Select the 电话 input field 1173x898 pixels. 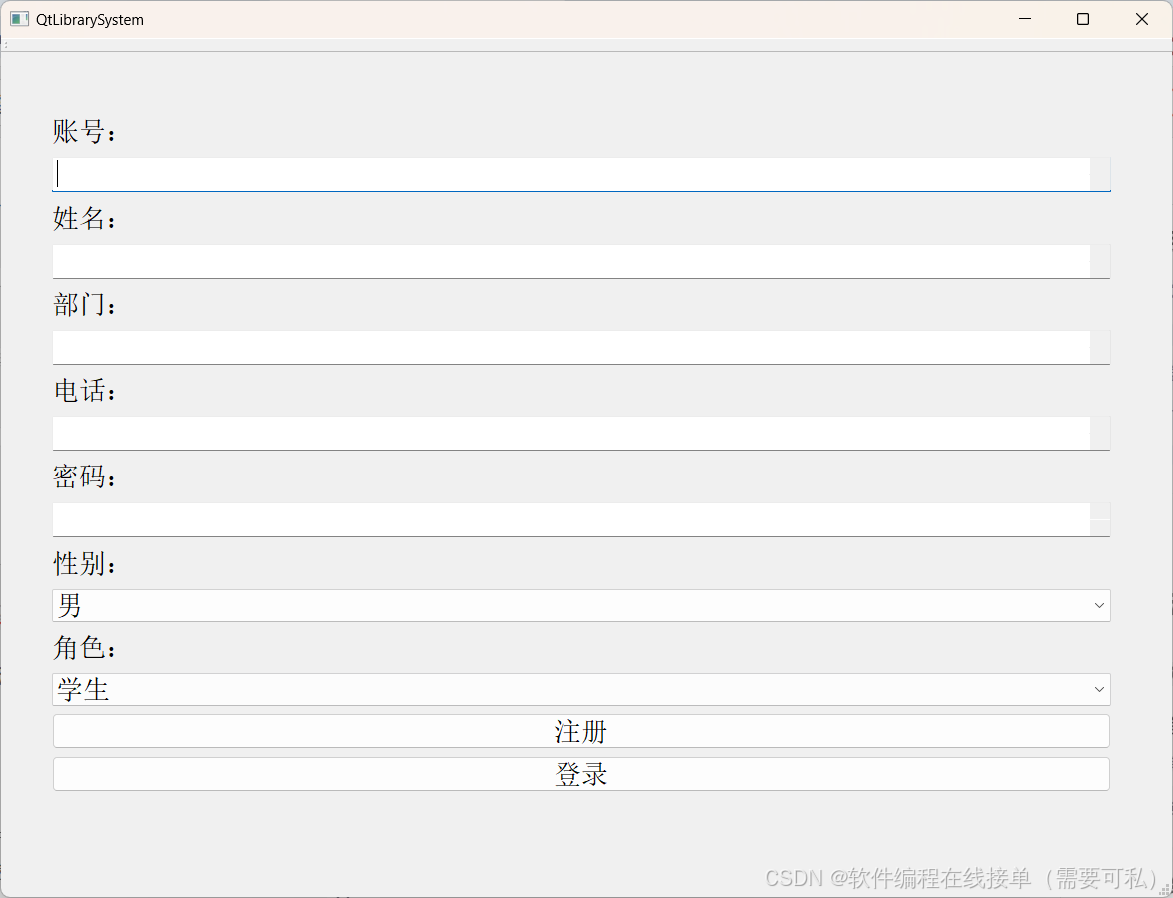(581, 433)
